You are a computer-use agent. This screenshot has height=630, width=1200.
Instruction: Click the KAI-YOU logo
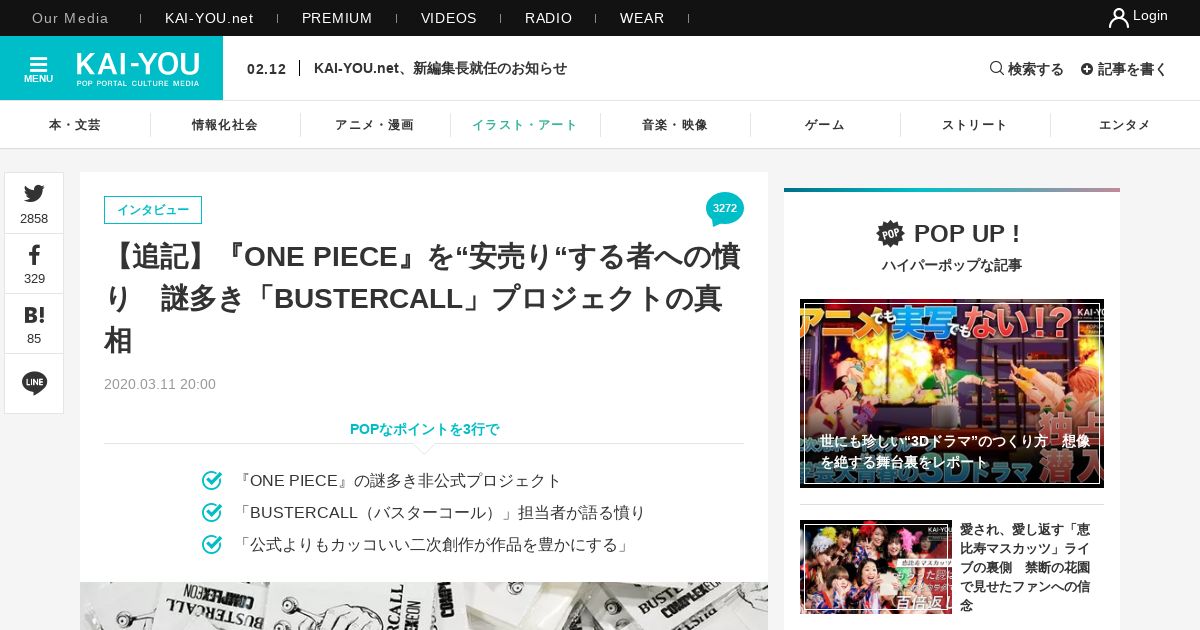(x=138, y=68)
